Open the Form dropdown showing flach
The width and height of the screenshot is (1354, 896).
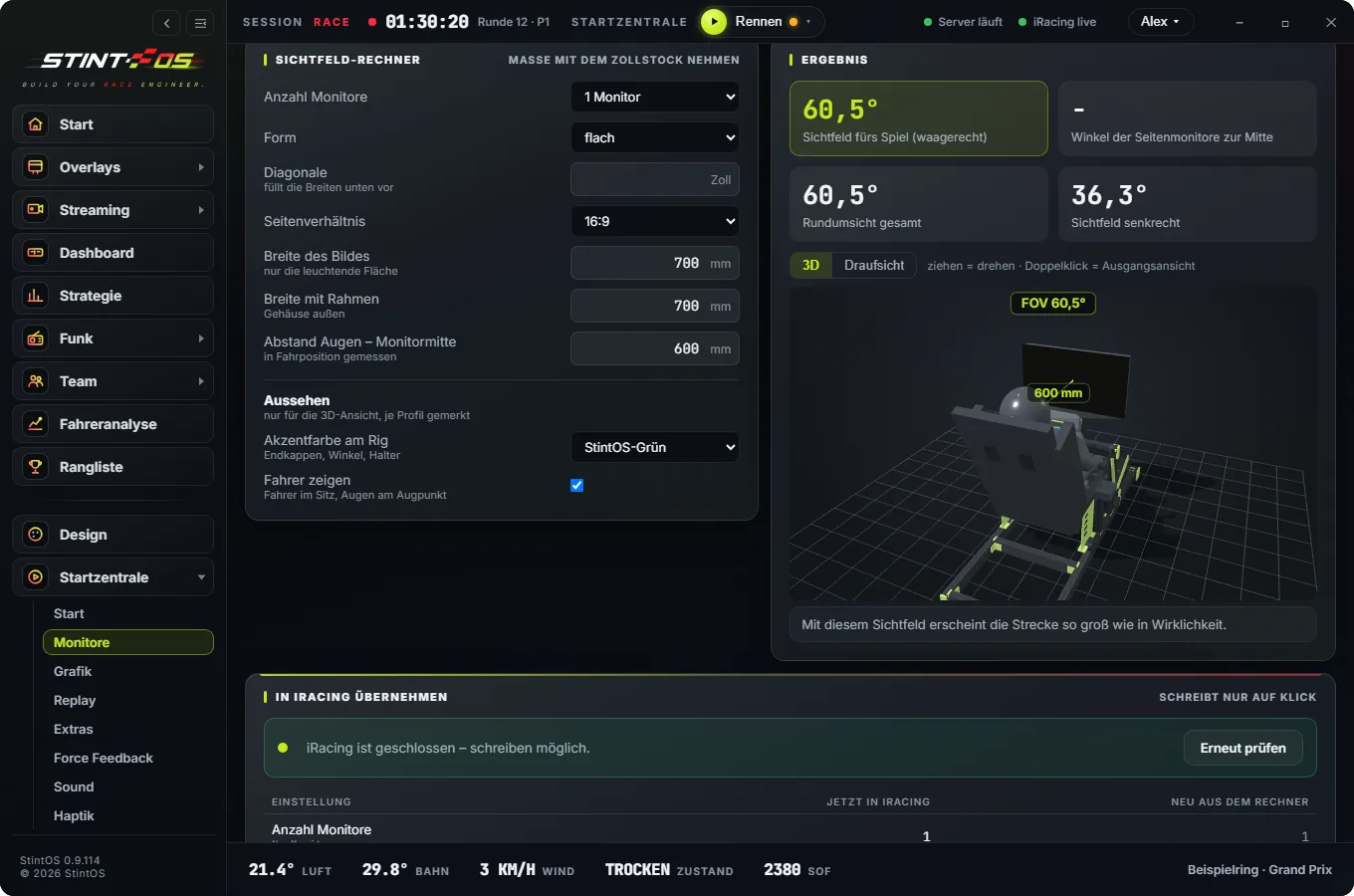pos(655,137)
